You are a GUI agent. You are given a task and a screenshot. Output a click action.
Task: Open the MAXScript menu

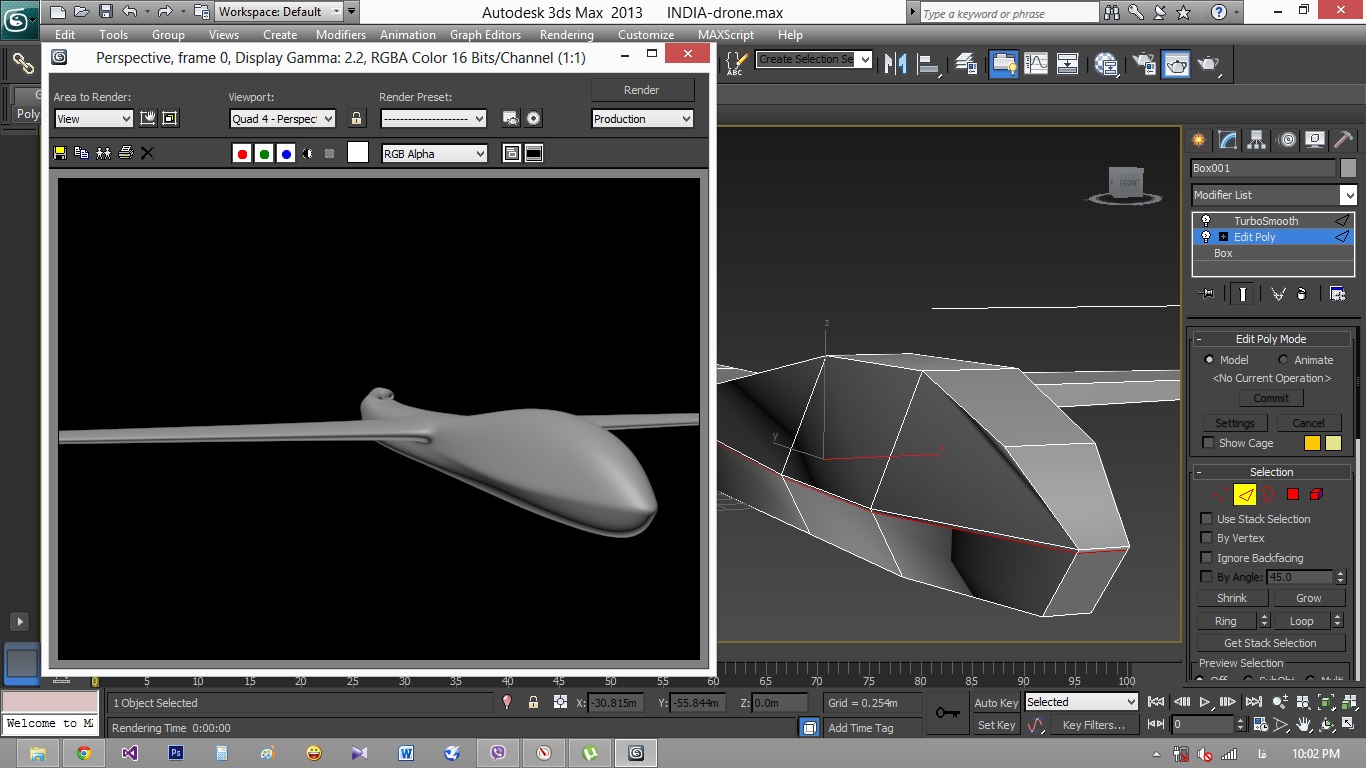726,34
